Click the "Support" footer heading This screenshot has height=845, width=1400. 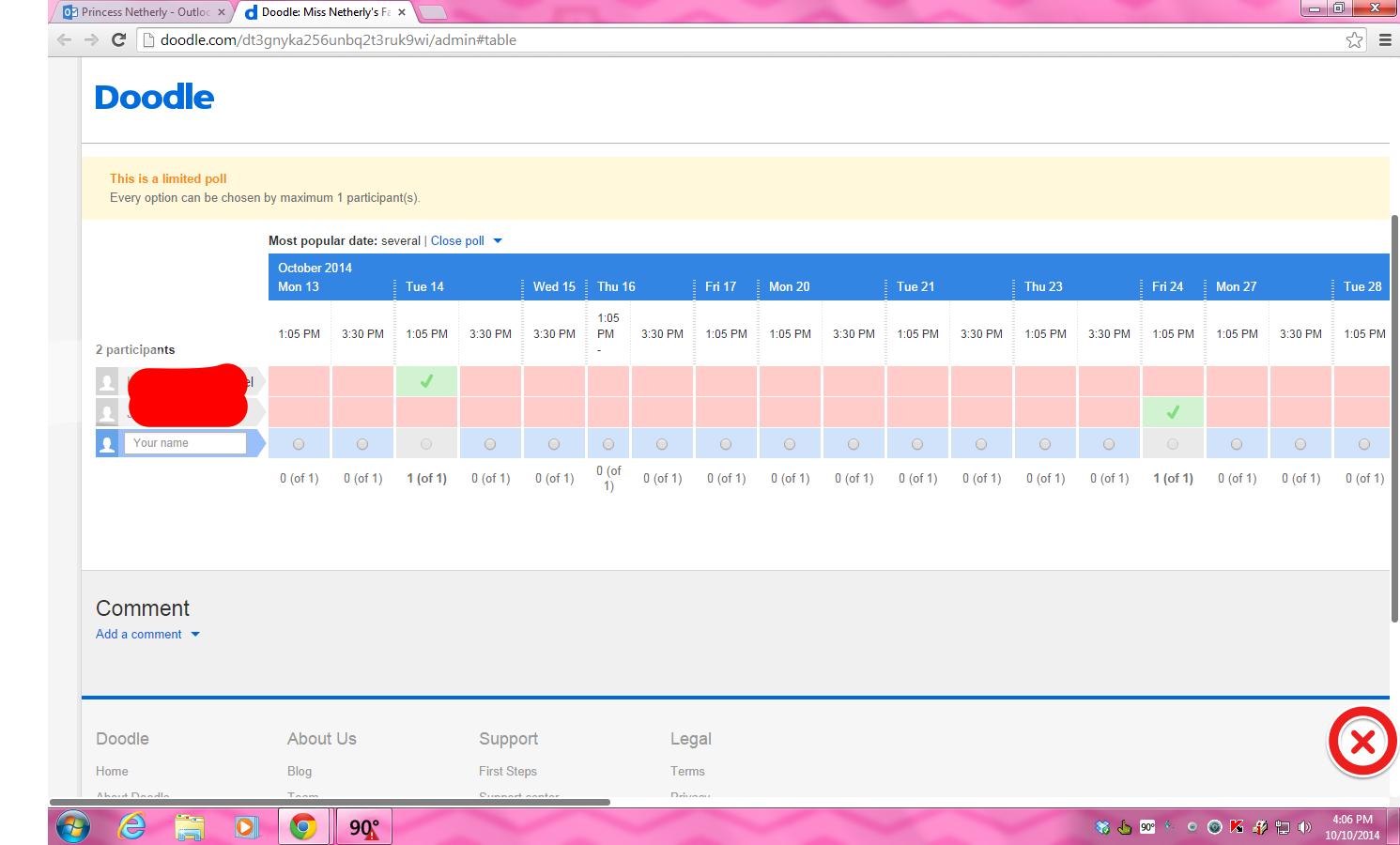508,739
